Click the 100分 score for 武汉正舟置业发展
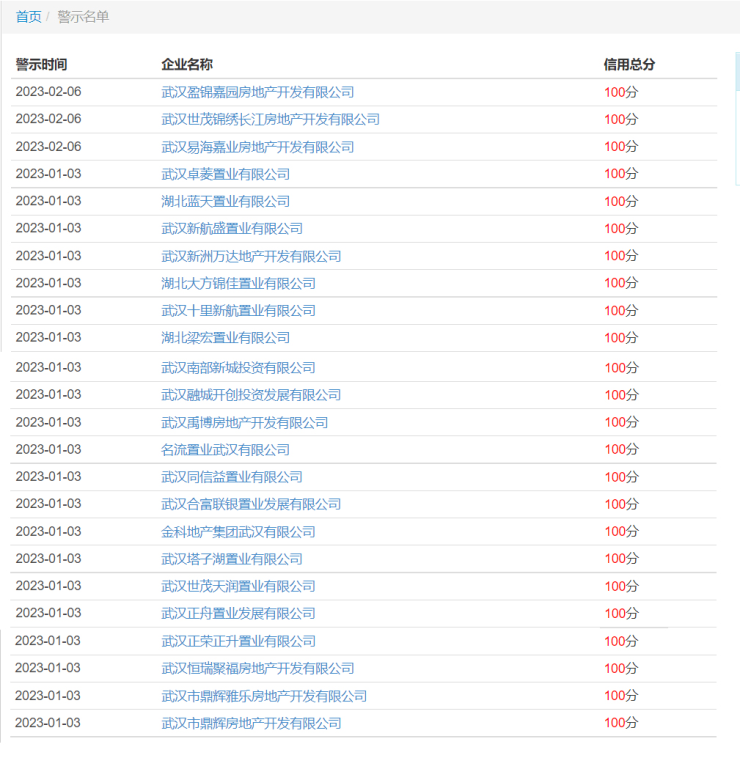Image resolution: width=740 pixels, height=758 pixels. click(x=622, y=613)
